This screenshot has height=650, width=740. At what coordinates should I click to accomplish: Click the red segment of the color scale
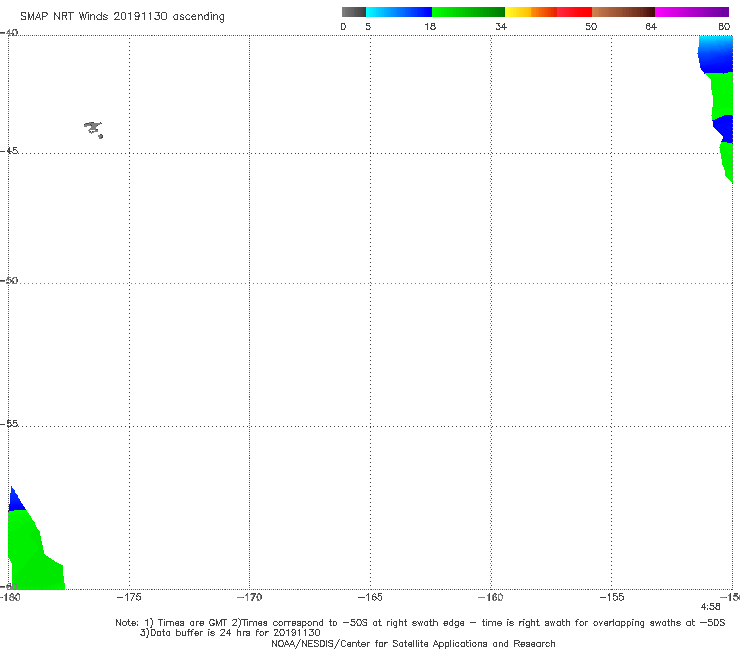[x=574, y=12]
